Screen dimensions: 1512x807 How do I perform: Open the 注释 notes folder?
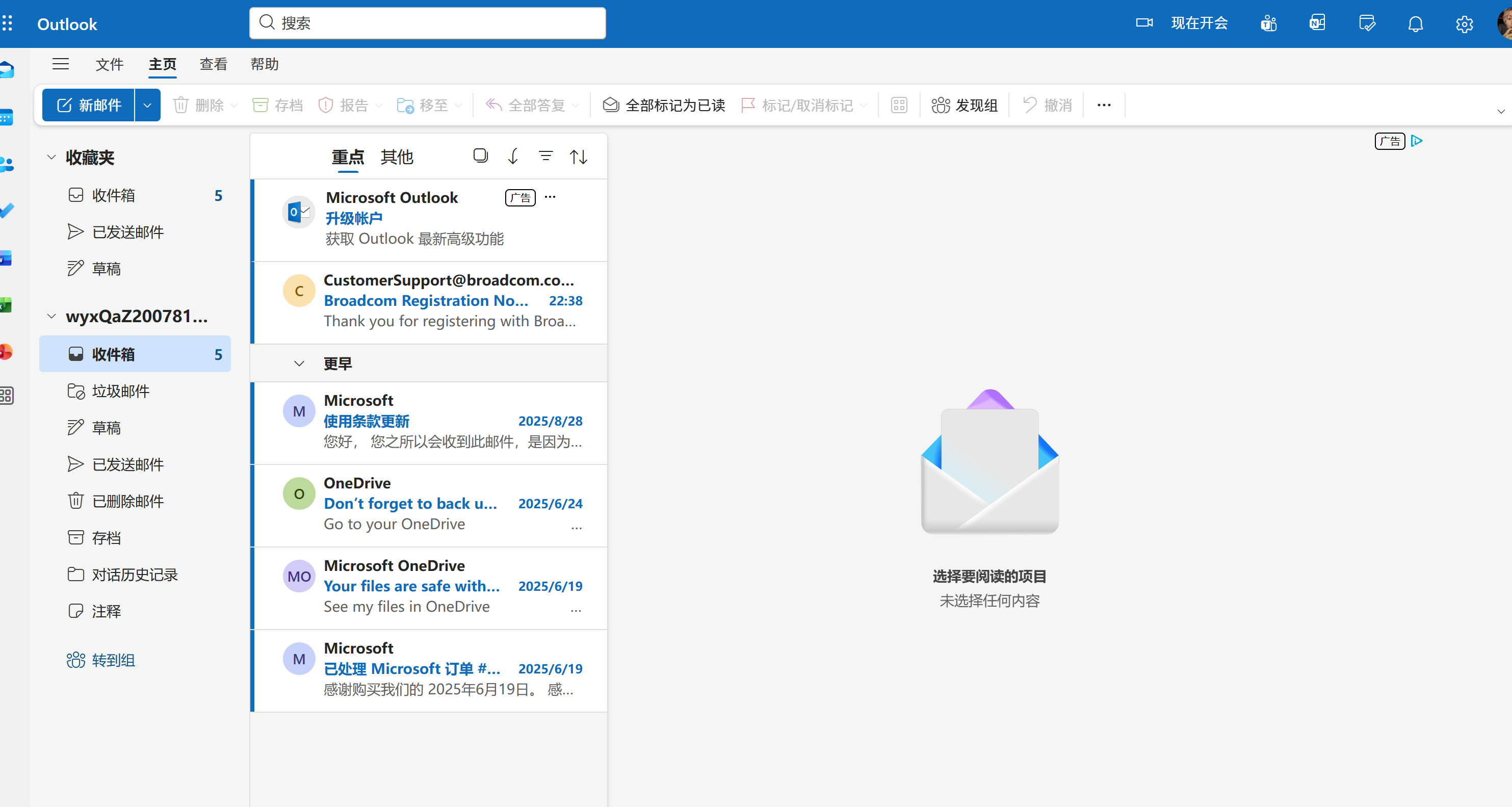pyautogui.click(x=135, y=611)
